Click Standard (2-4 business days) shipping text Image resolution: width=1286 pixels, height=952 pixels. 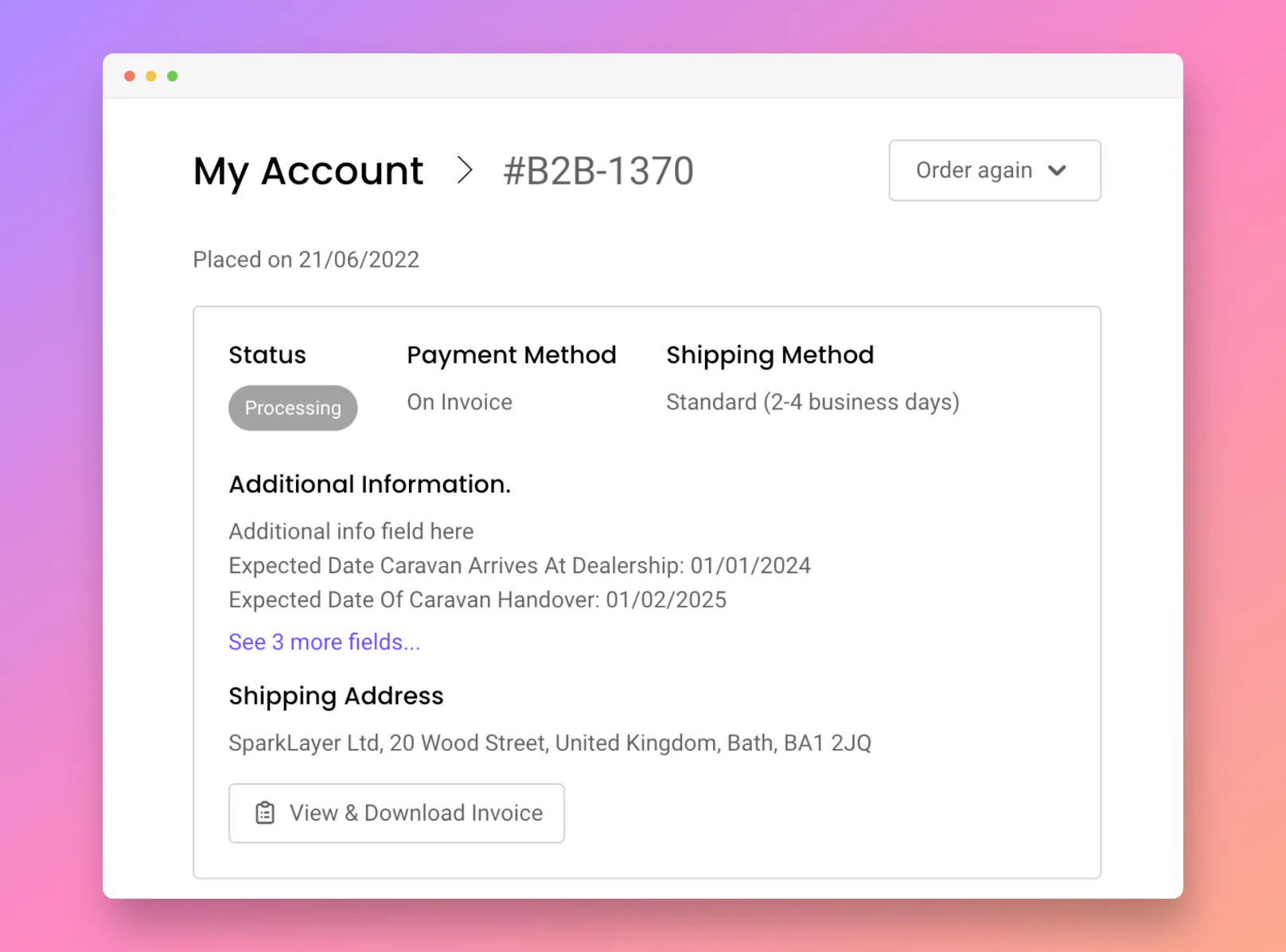(x=813, y=402)
